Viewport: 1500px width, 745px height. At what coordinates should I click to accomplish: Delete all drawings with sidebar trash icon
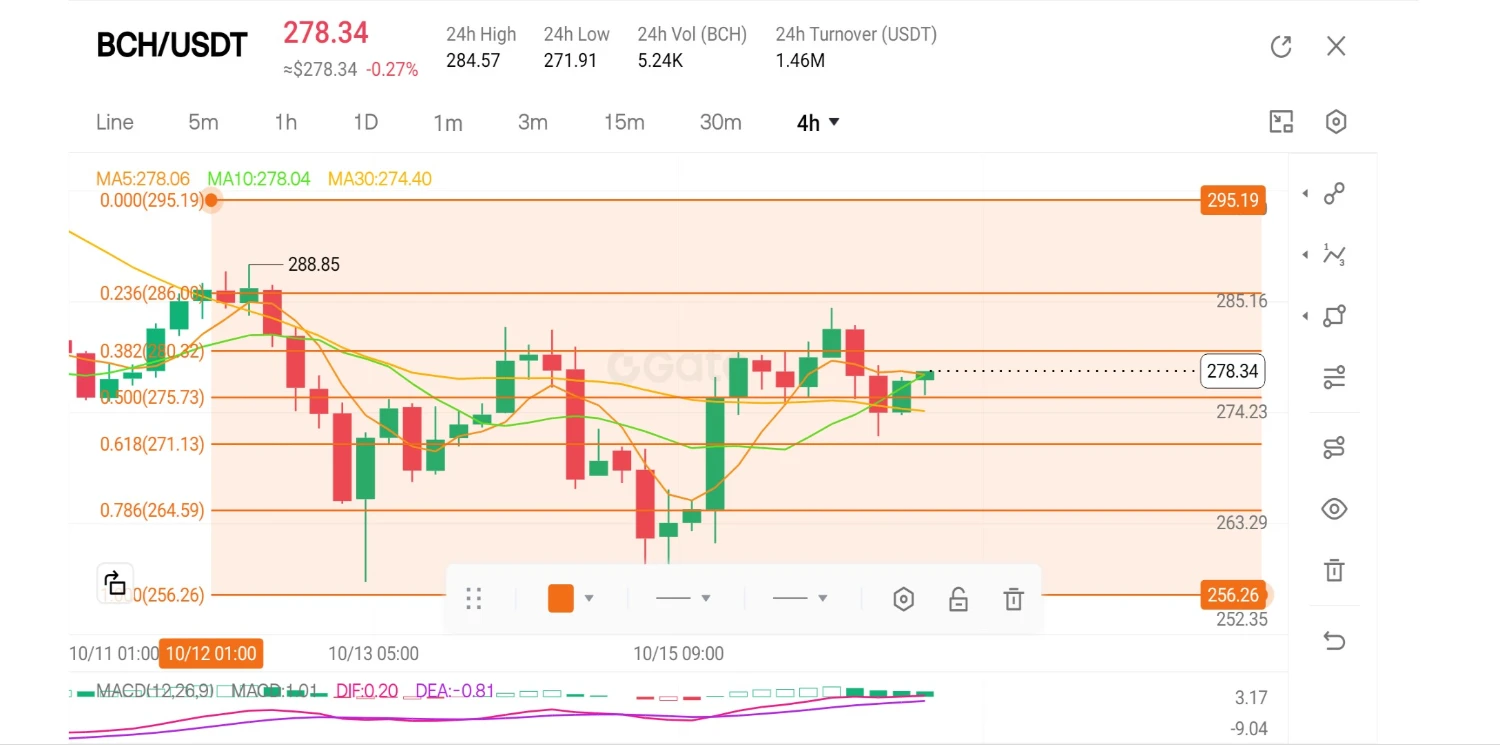point(1334,570)
